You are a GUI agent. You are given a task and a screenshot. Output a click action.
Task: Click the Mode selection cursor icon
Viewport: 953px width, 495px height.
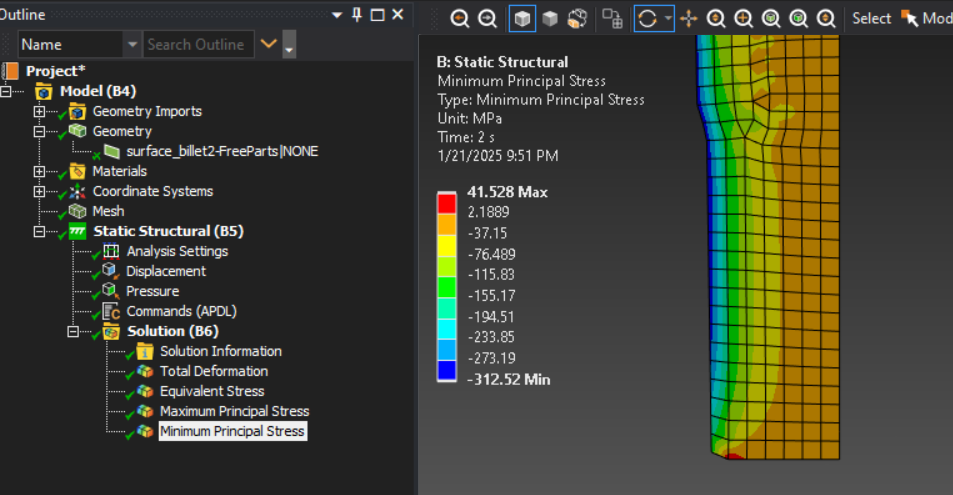[909, 18]
